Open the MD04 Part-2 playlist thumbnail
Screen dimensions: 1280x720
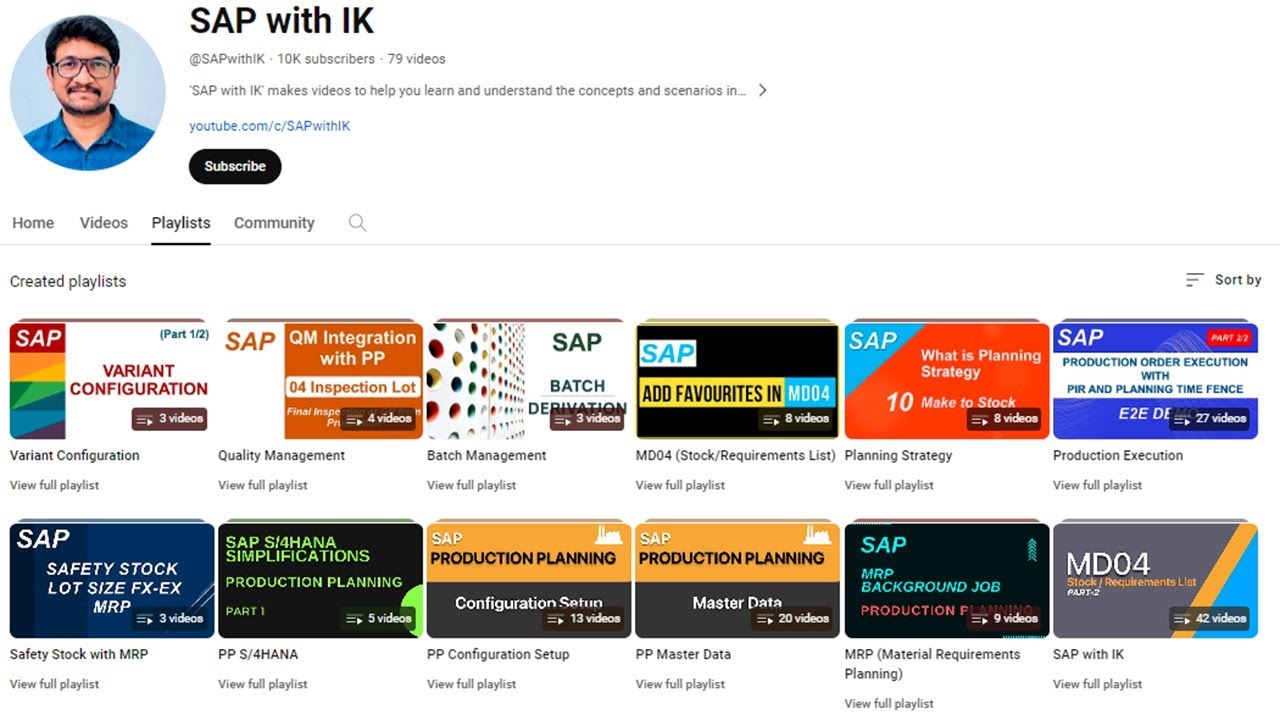pos(1155,580)
